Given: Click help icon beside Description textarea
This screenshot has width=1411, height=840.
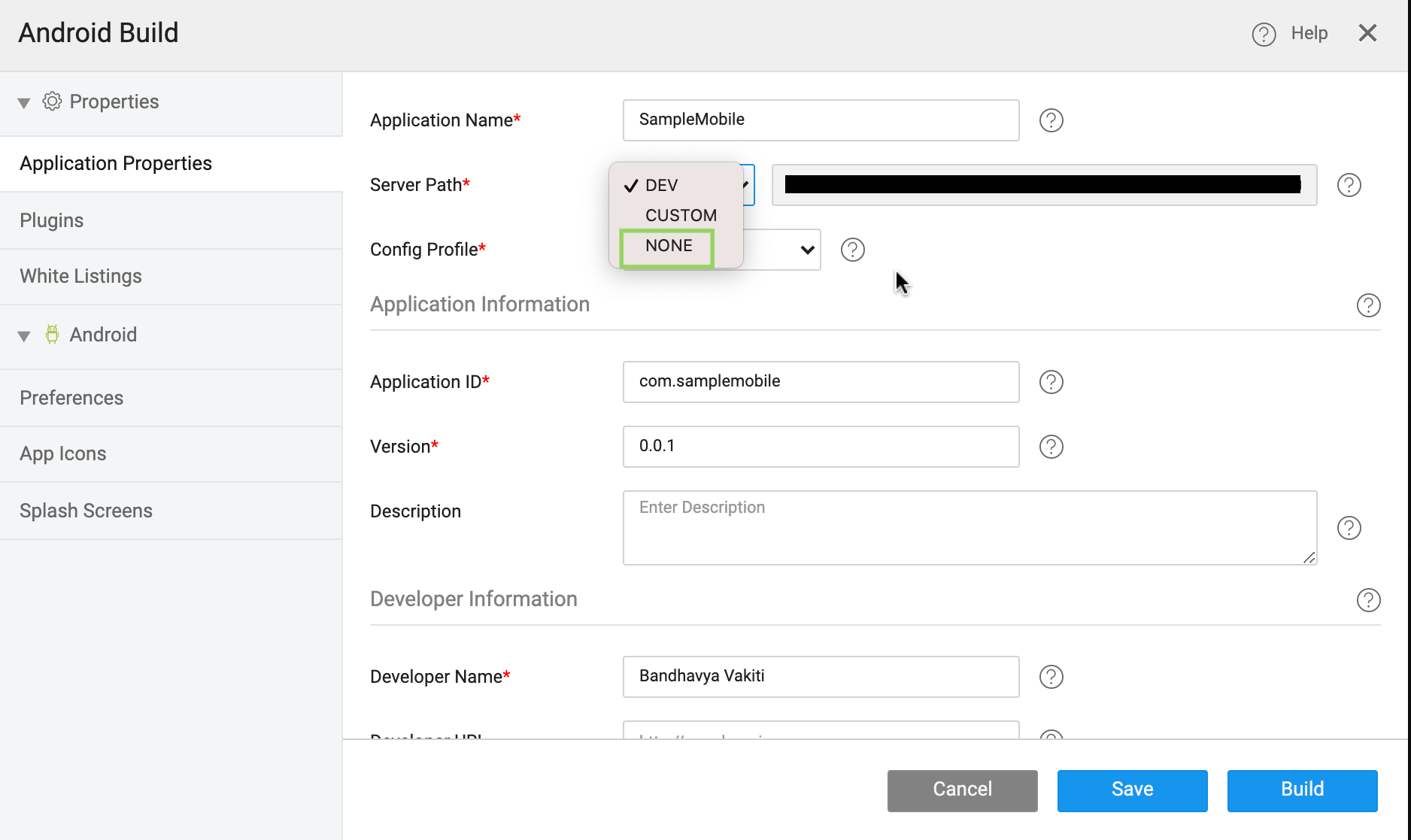Looking at the screenshot, I should 1349,528.
